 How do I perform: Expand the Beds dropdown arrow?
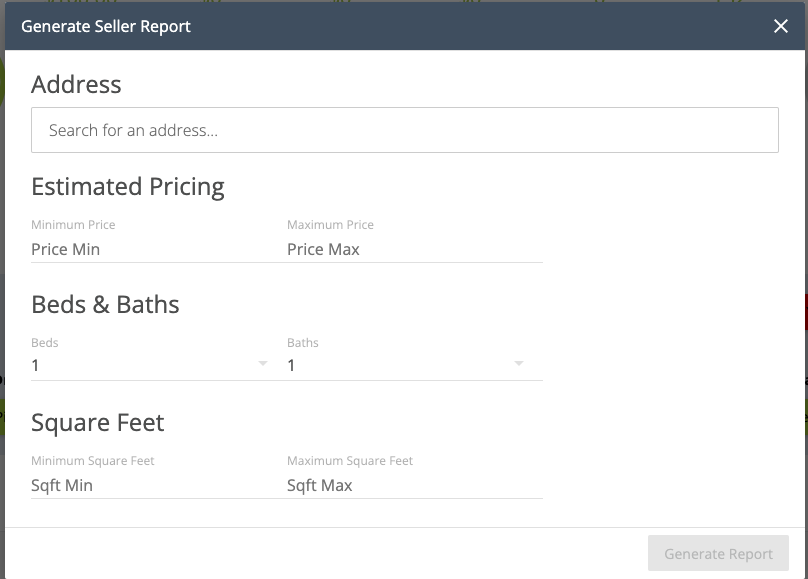coord(263,364)
